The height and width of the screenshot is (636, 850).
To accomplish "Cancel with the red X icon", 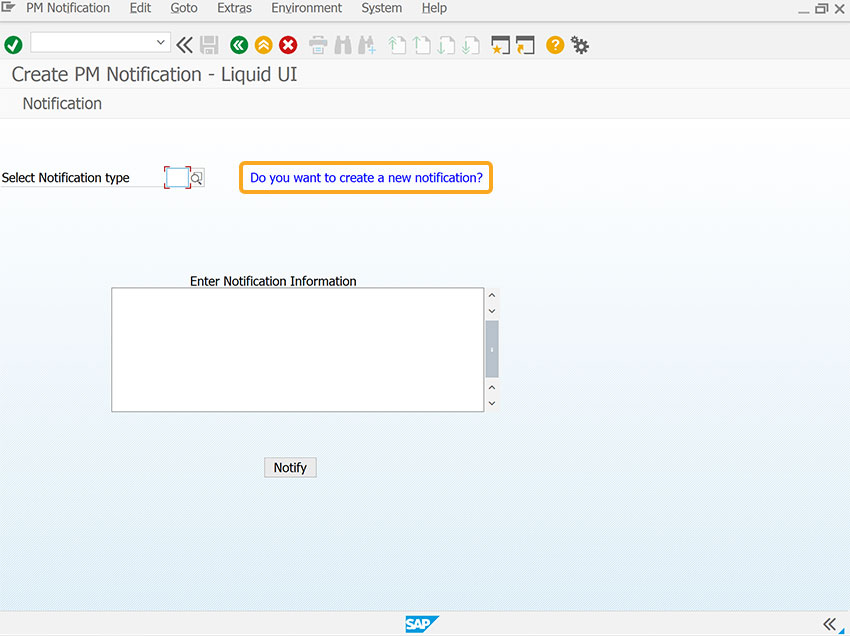I will 288,45.
